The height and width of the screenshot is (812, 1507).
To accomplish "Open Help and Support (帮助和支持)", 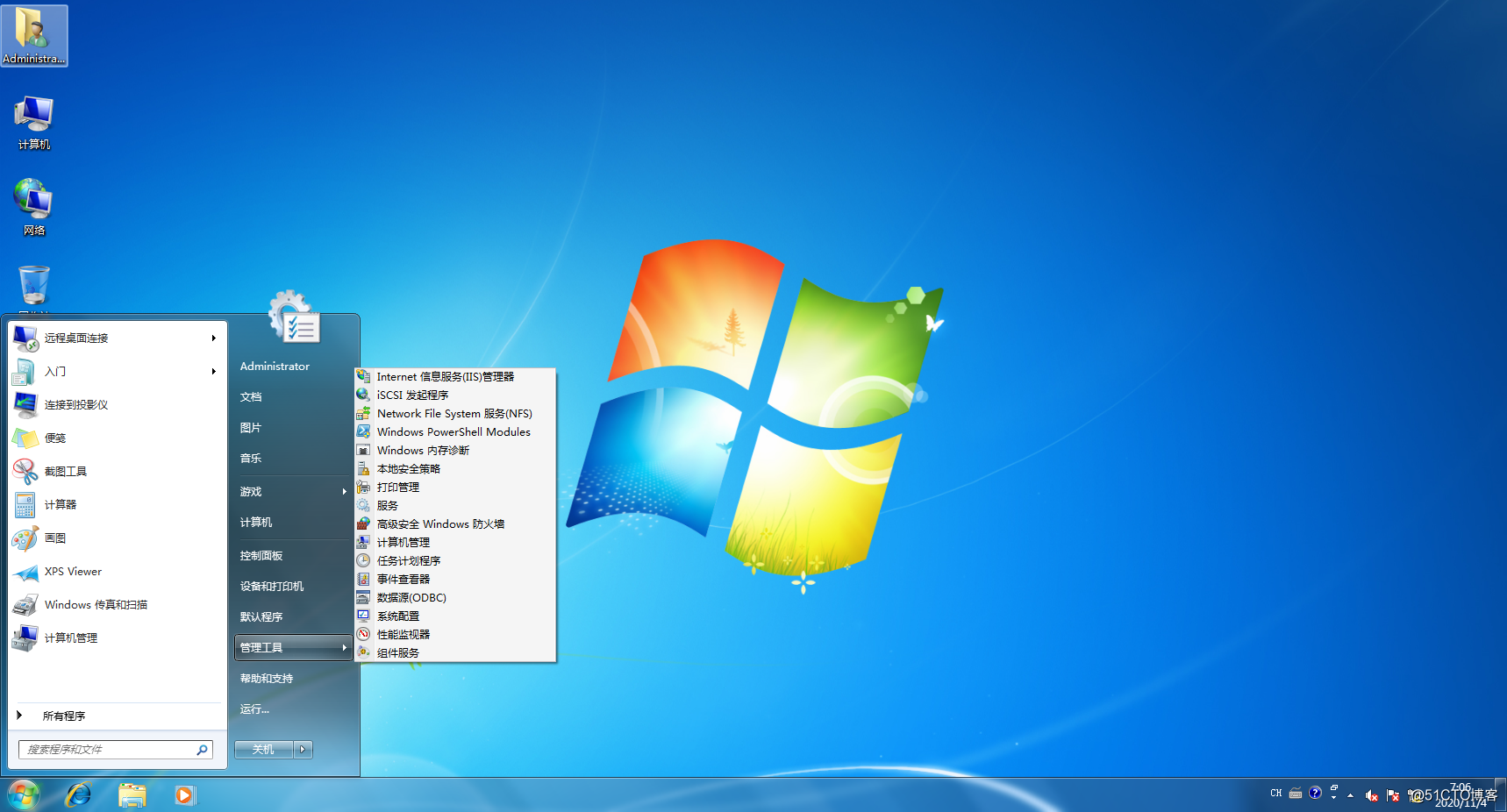I will [293, 678].
